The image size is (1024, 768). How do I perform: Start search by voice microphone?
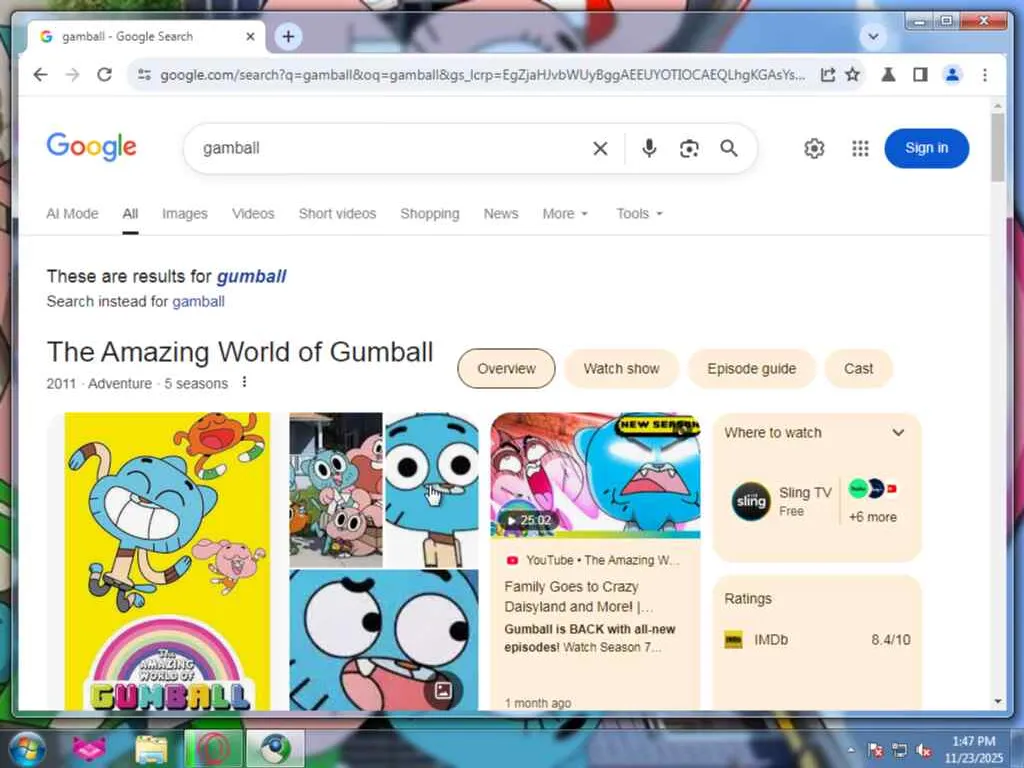[648, 148]
